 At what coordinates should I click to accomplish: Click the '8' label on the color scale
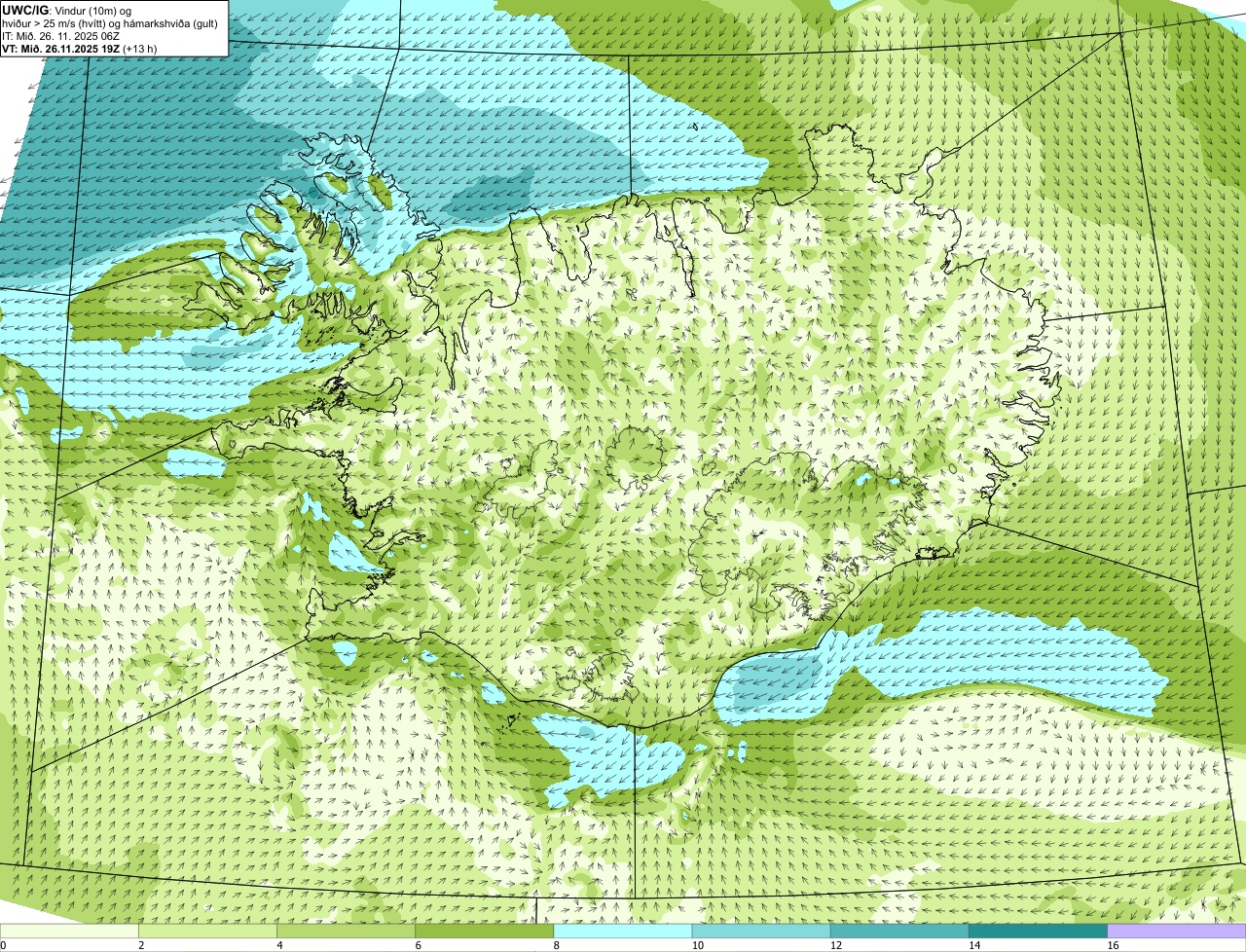[556, 945]
